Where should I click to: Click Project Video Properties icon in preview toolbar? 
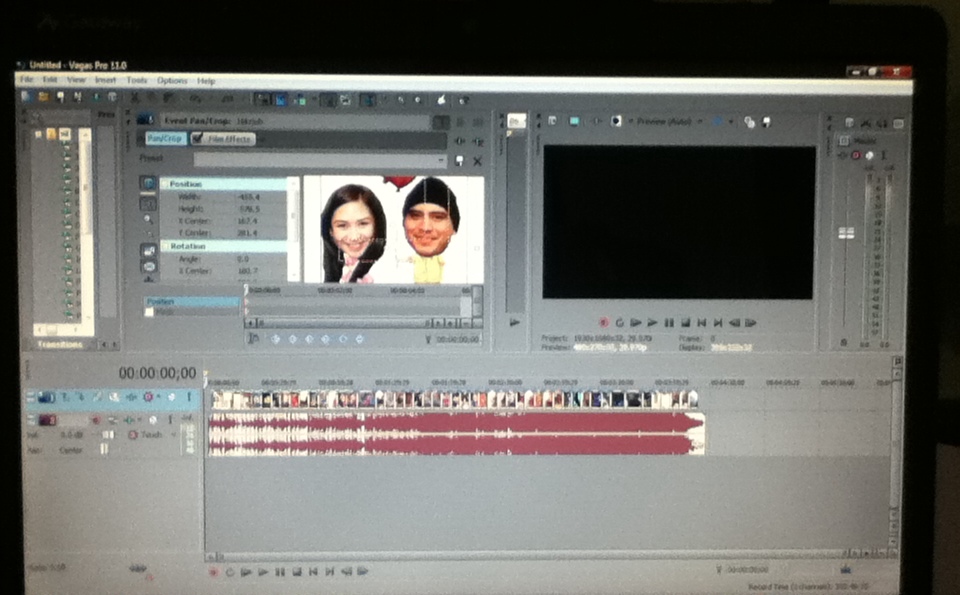tap(553, 121)
